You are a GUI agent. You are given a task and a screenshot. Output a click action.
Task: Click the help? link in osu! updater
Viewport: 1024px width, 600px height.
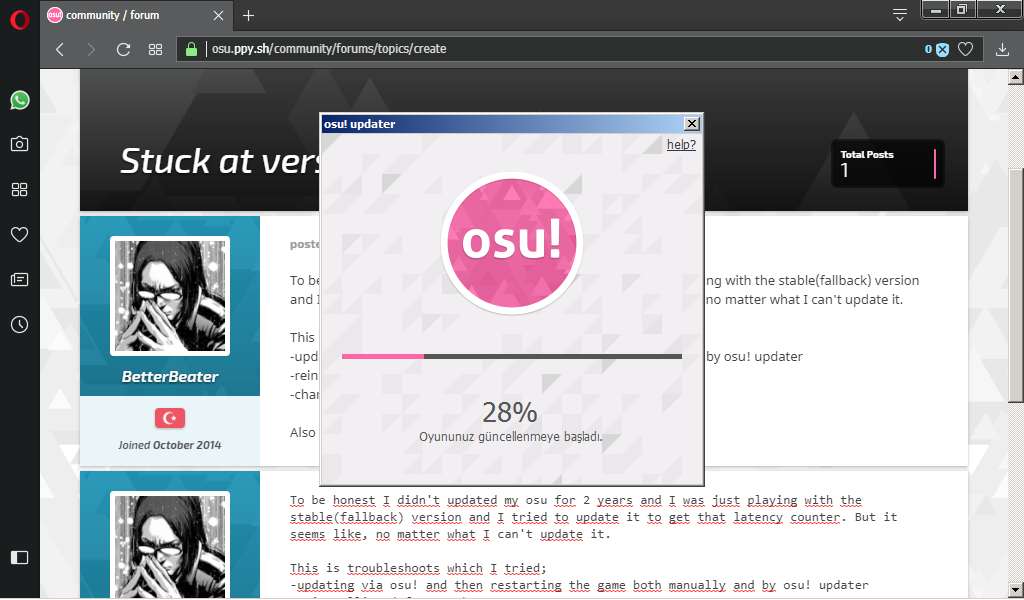(x=681, y=144)
